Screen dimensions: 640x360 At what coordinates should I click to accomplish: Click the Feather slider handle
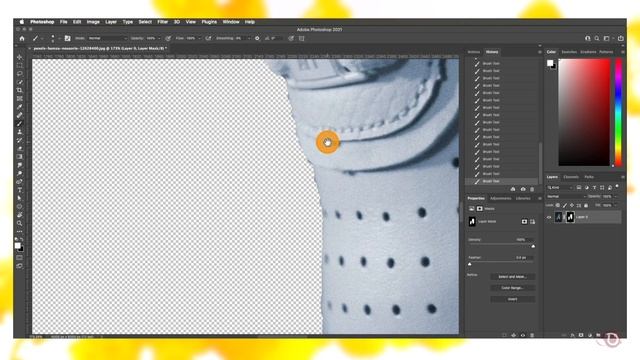click(470, 264)
